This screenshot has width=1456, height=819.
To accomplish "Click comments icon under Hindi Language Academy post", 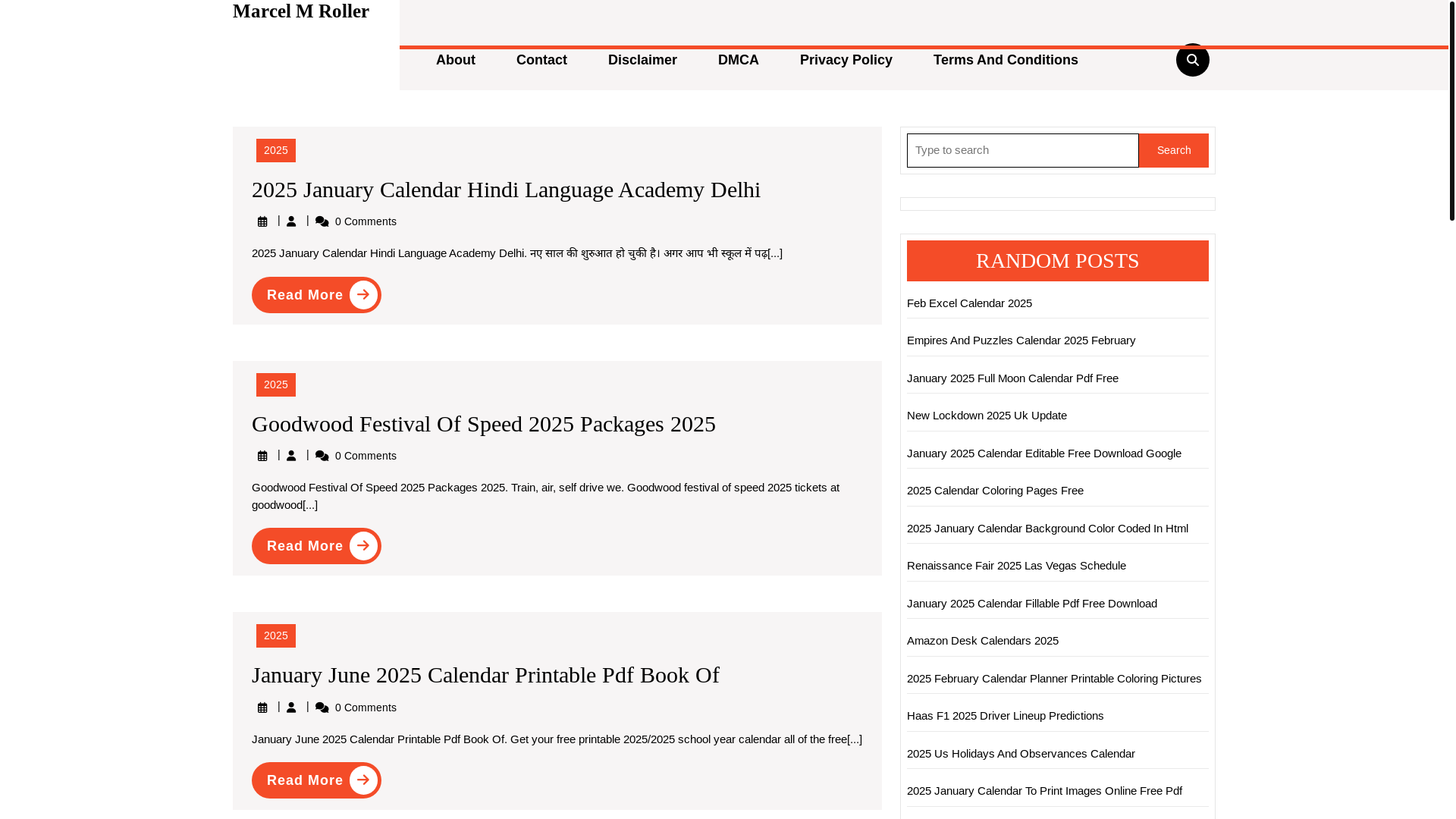I will pyautogui.click(x=322, y=221).
